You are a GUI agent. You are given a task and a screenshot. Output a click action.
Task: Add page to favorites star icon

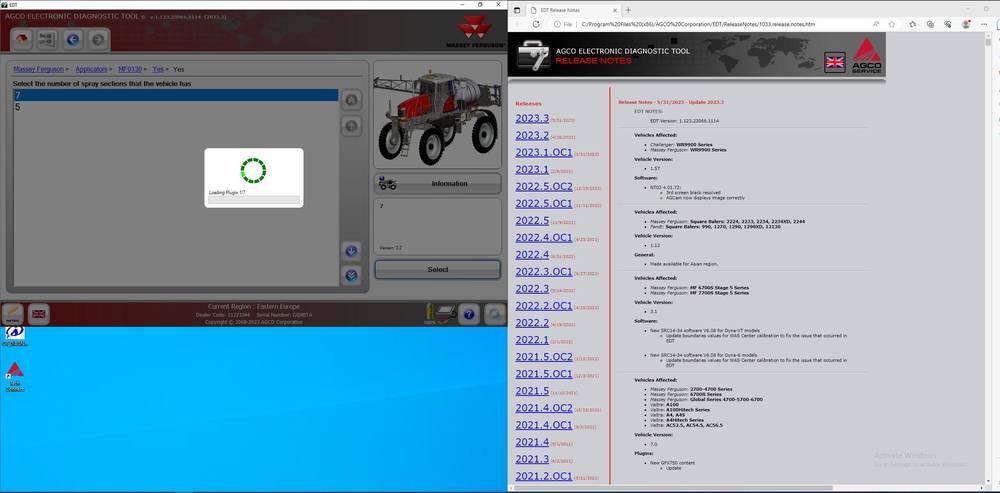coord(892,24)
